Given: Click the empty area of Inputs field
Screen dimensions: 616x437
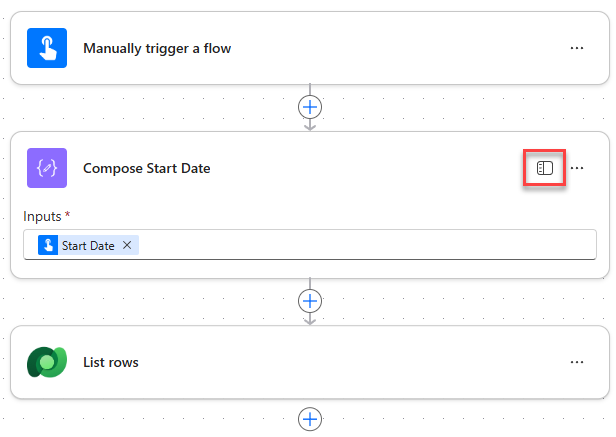Looking at the screenshot, I should tap(370, 245).
